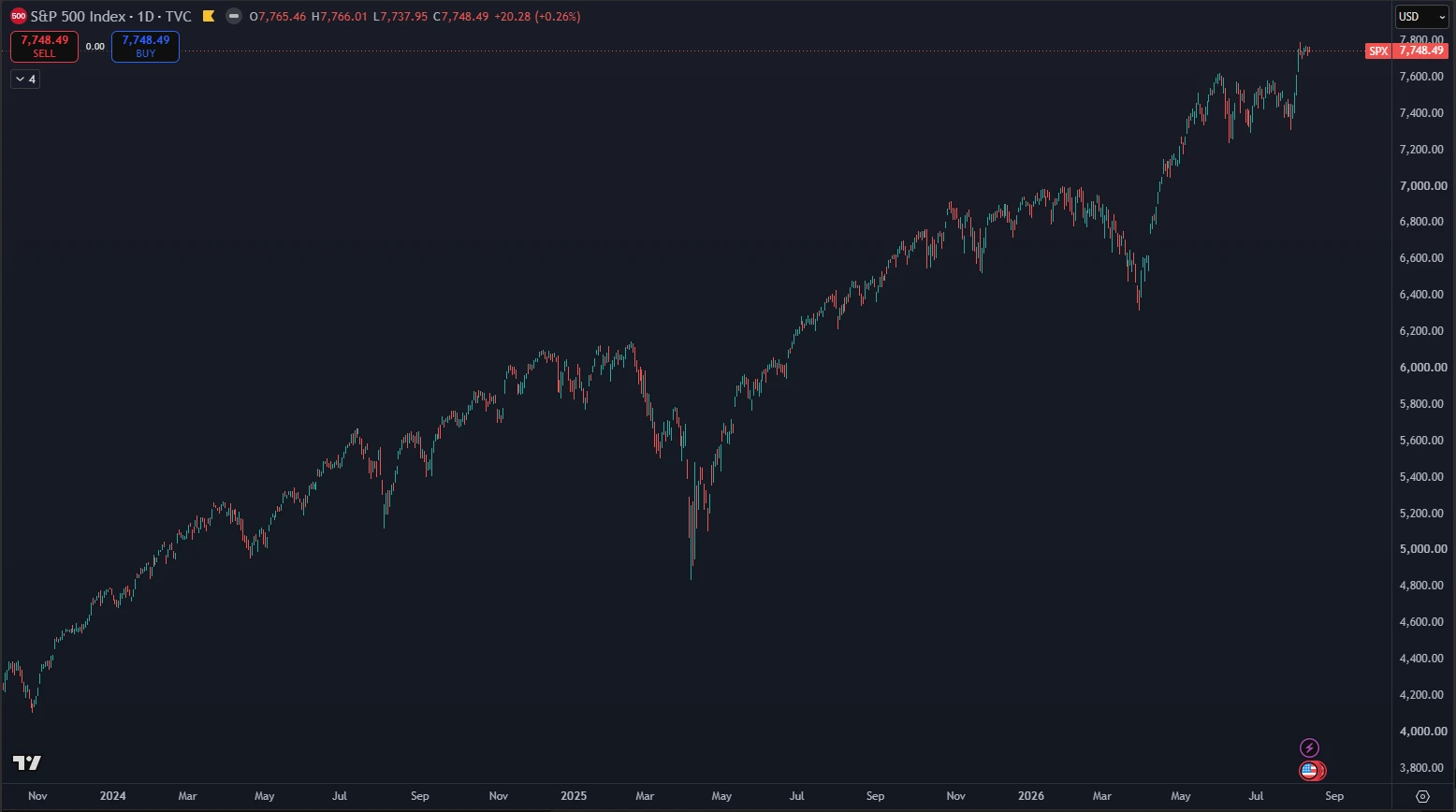Open the USD currency dropdown
Viewport: 1456px width, 812px height.
1421,17
